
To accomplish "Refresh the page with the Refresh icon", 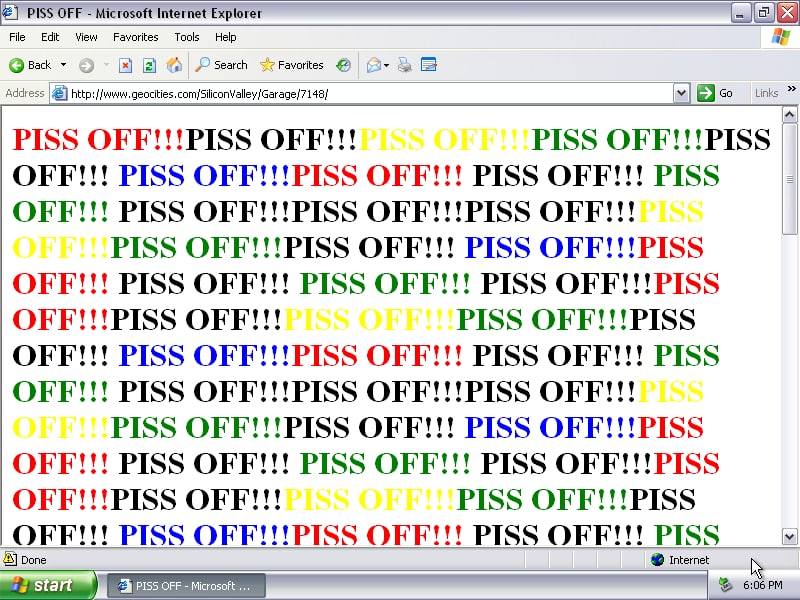I will (149, 65).
